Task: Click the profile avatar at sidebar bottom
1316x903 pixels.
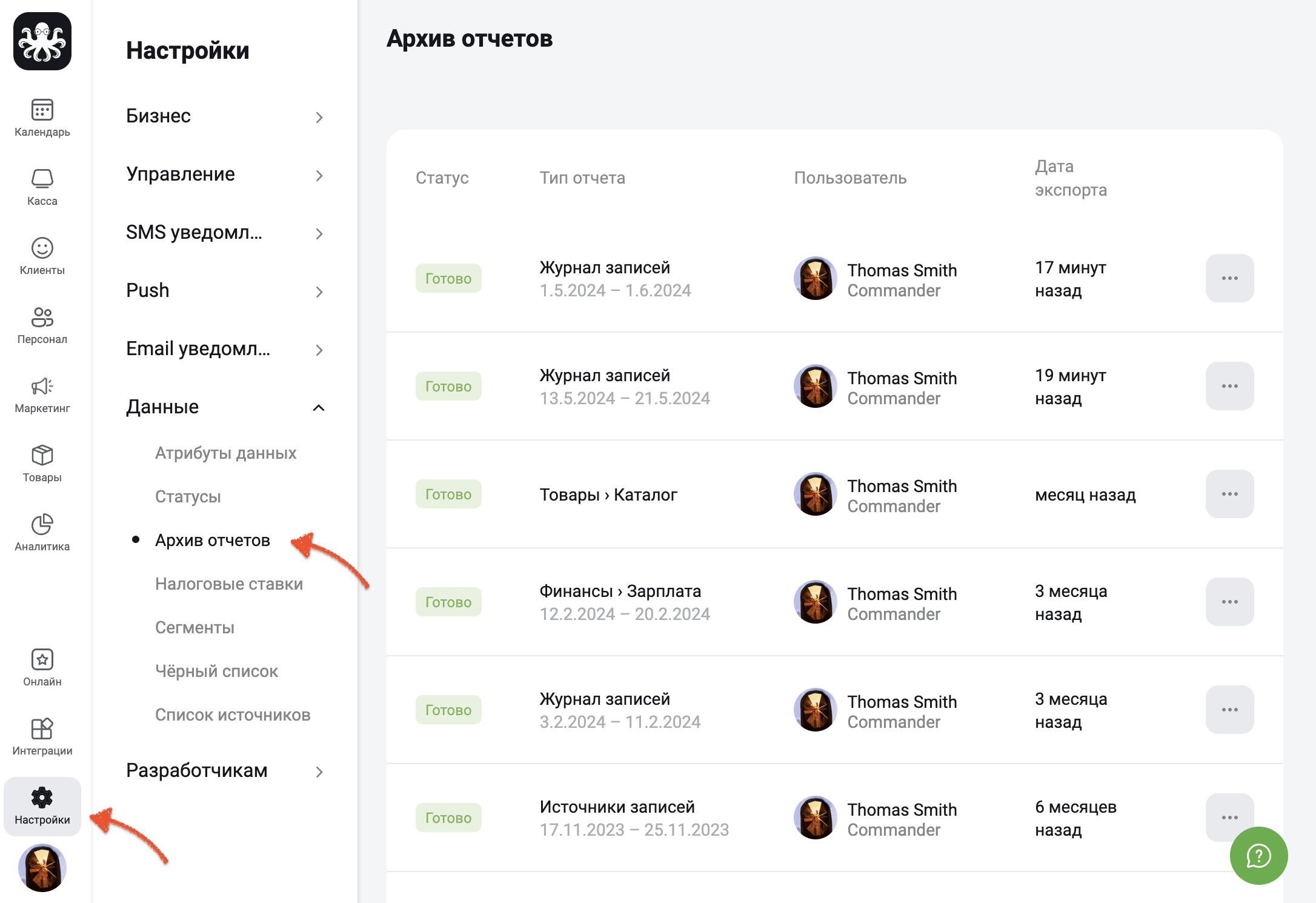Action: click(42, 868)
